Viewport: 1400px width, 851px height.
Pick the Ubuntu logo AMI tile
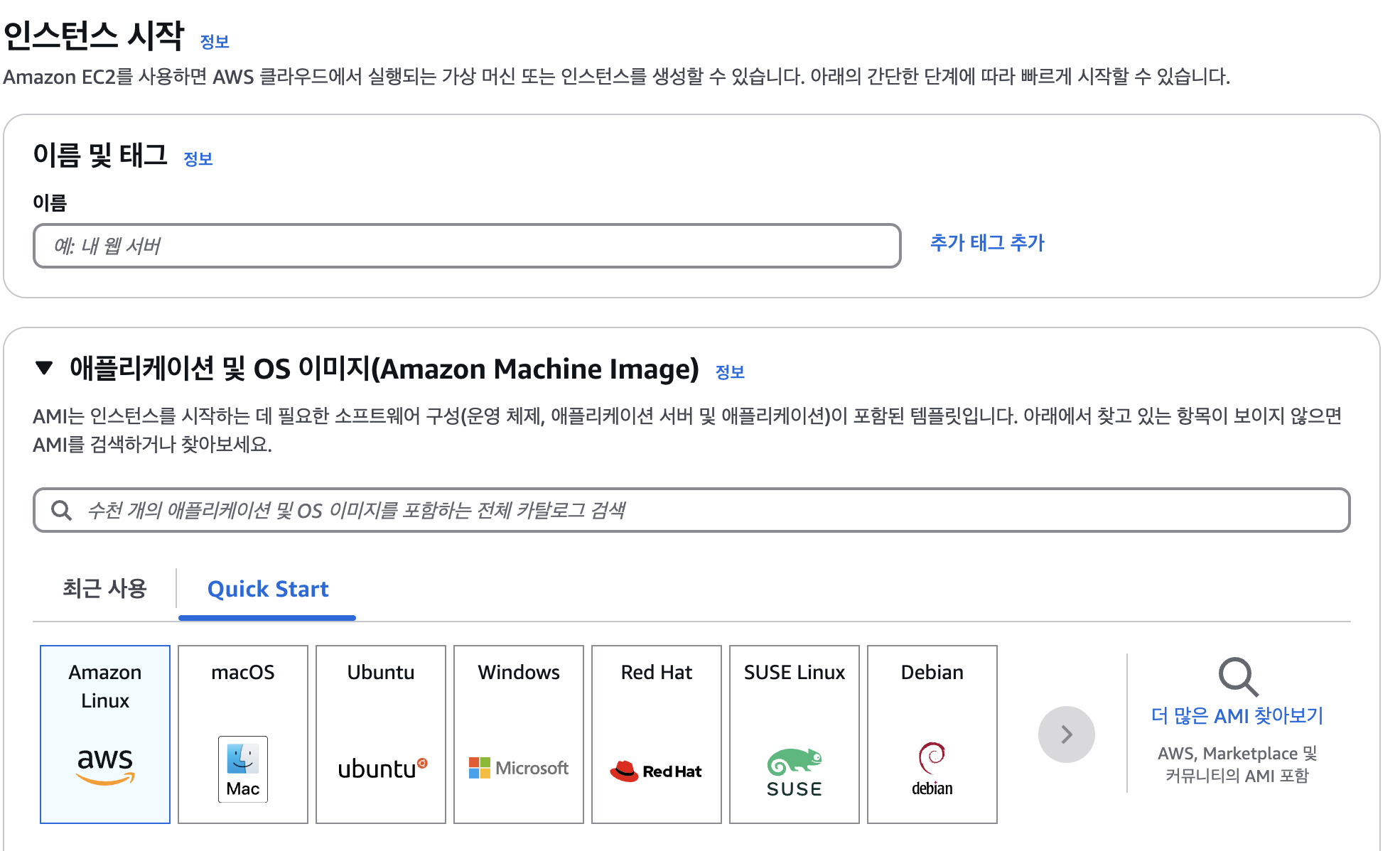(x=380, y=734)
